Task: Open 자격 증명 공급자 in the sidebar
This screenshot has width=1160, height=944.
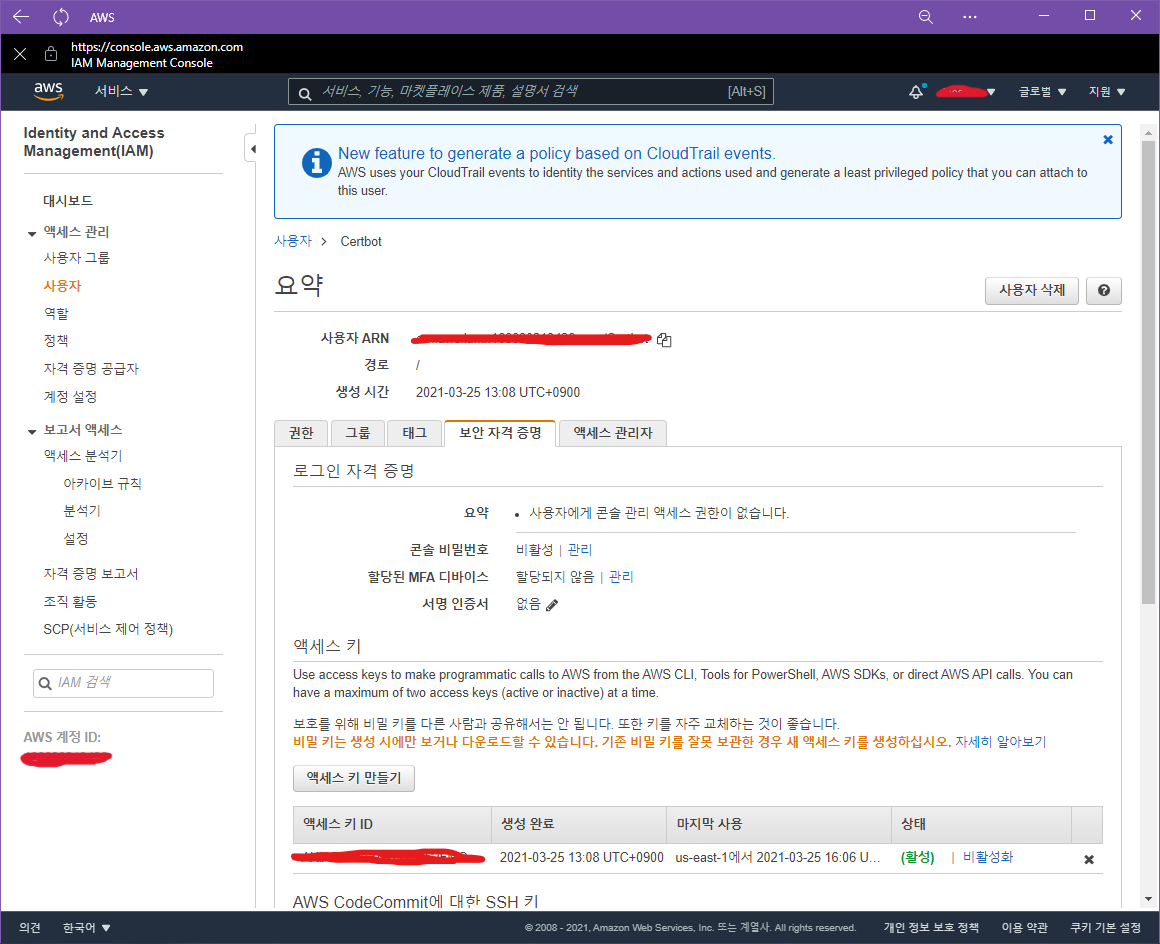Action: [91, 368]
